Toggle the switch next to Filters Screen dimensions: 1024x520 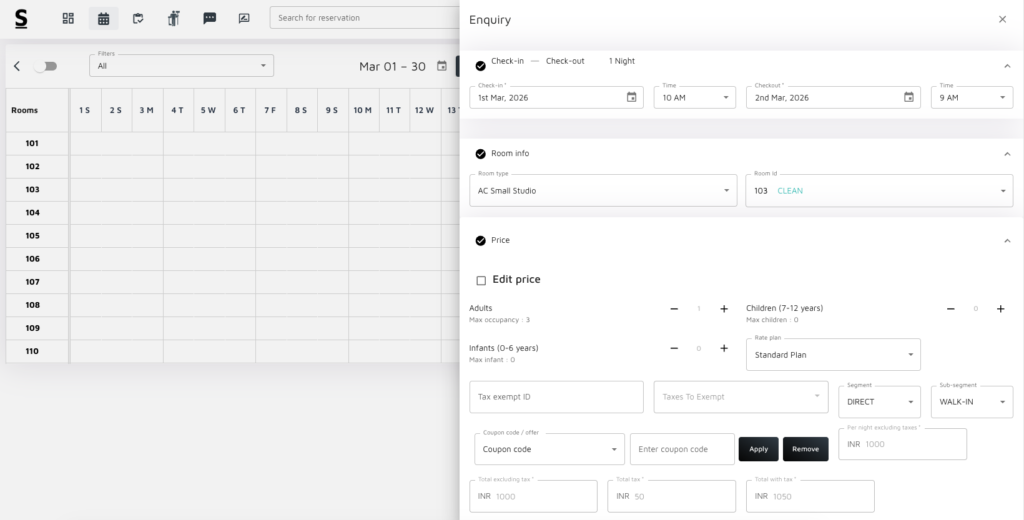(45, 66)
